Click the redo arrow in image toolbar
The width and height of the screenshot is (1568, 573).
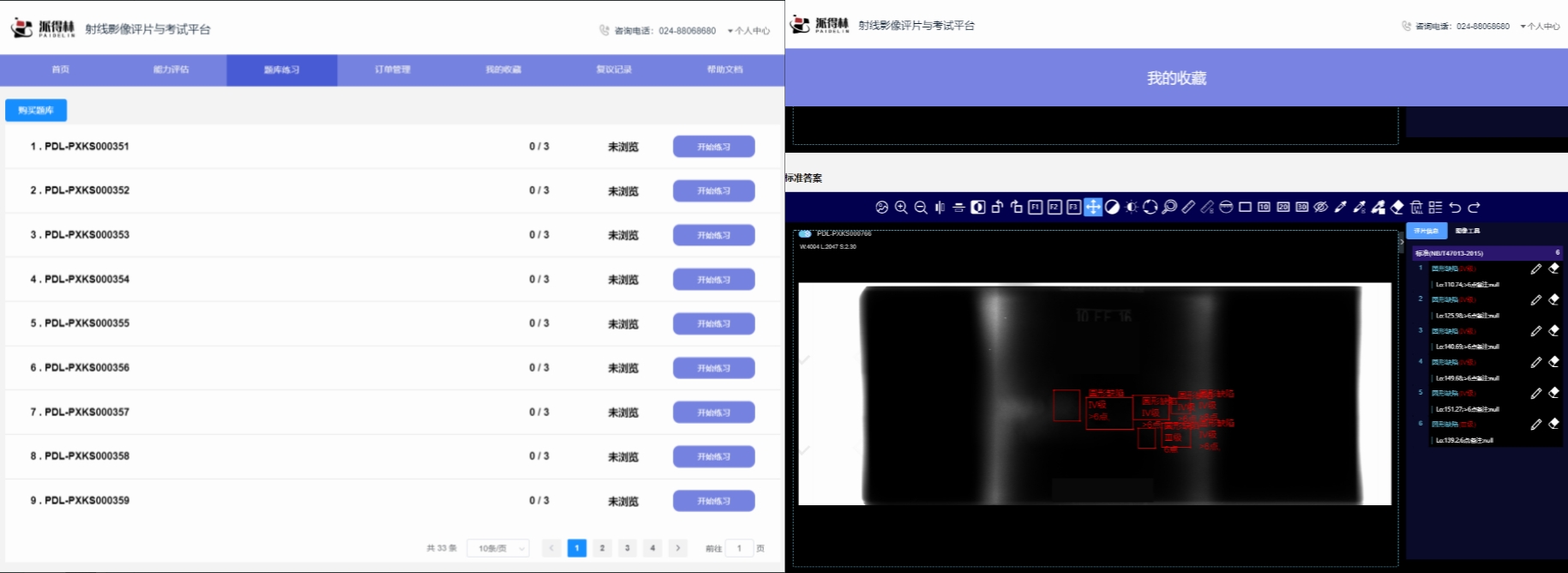coord(1474,208)
